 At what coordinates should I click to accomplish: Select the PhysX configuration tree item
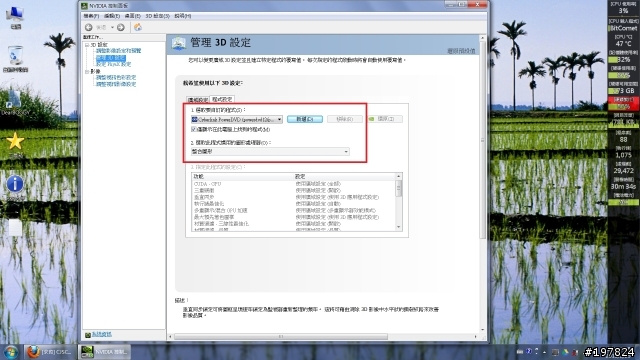click(113, 64)
